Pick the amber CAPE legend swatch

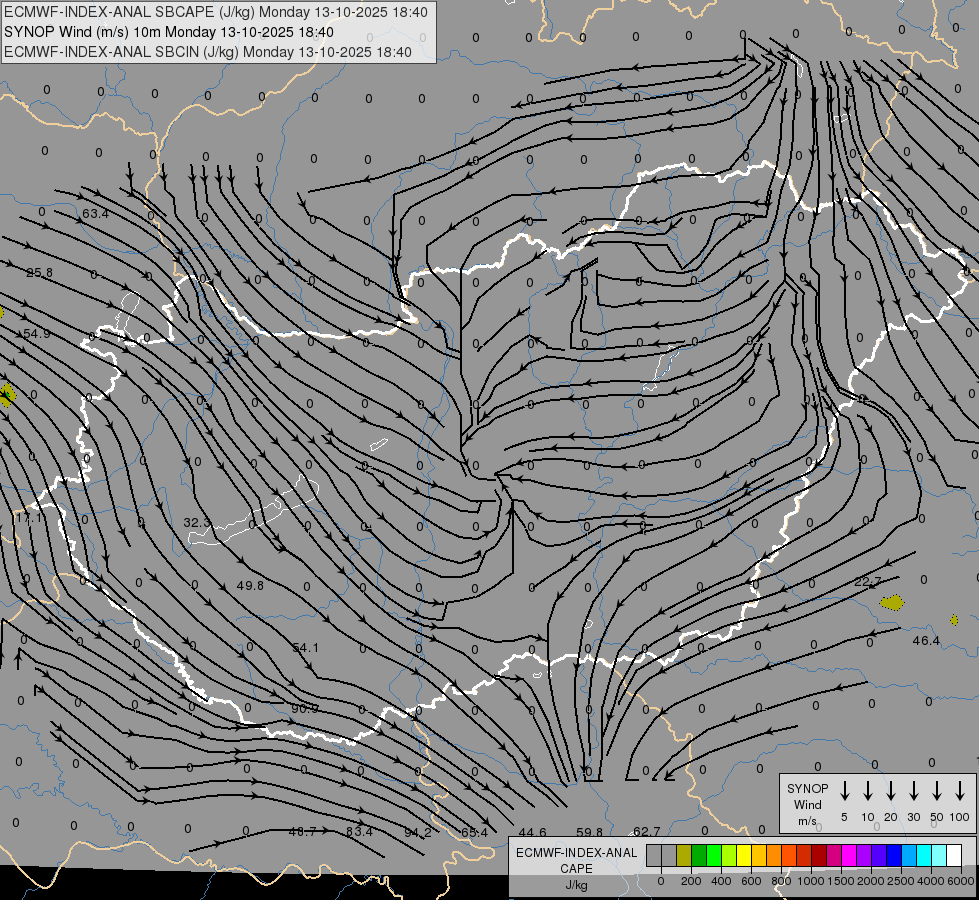(x=759, y=855)
